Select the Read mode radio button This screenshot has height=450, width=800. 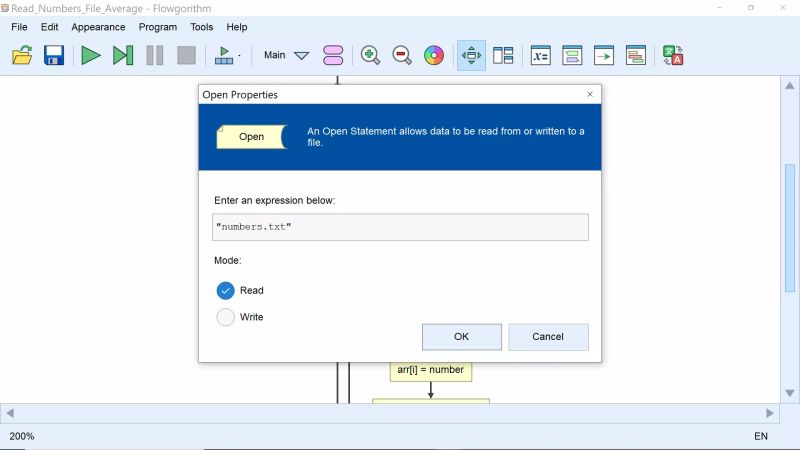(x=226, y=290)
